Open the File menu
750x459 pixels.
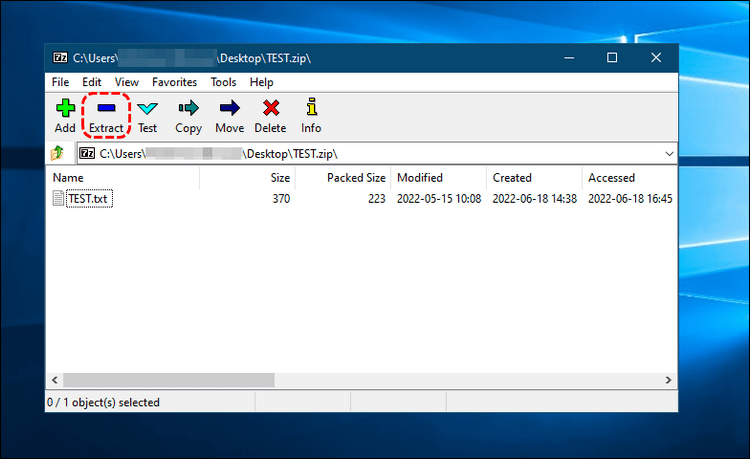pyautogui.click(x=60, y=82)
